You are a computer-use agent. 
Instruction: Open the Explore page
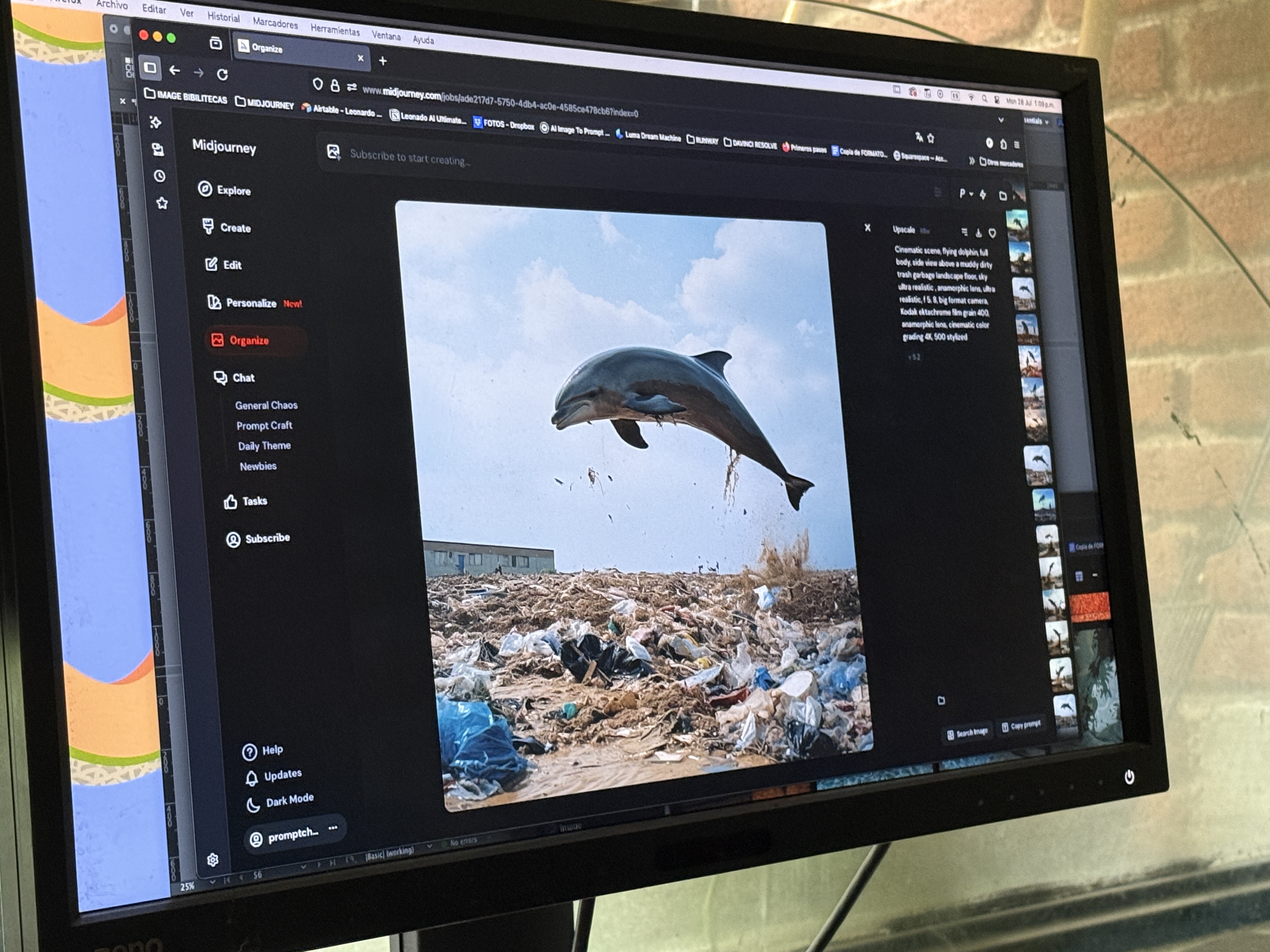[225, 190]
